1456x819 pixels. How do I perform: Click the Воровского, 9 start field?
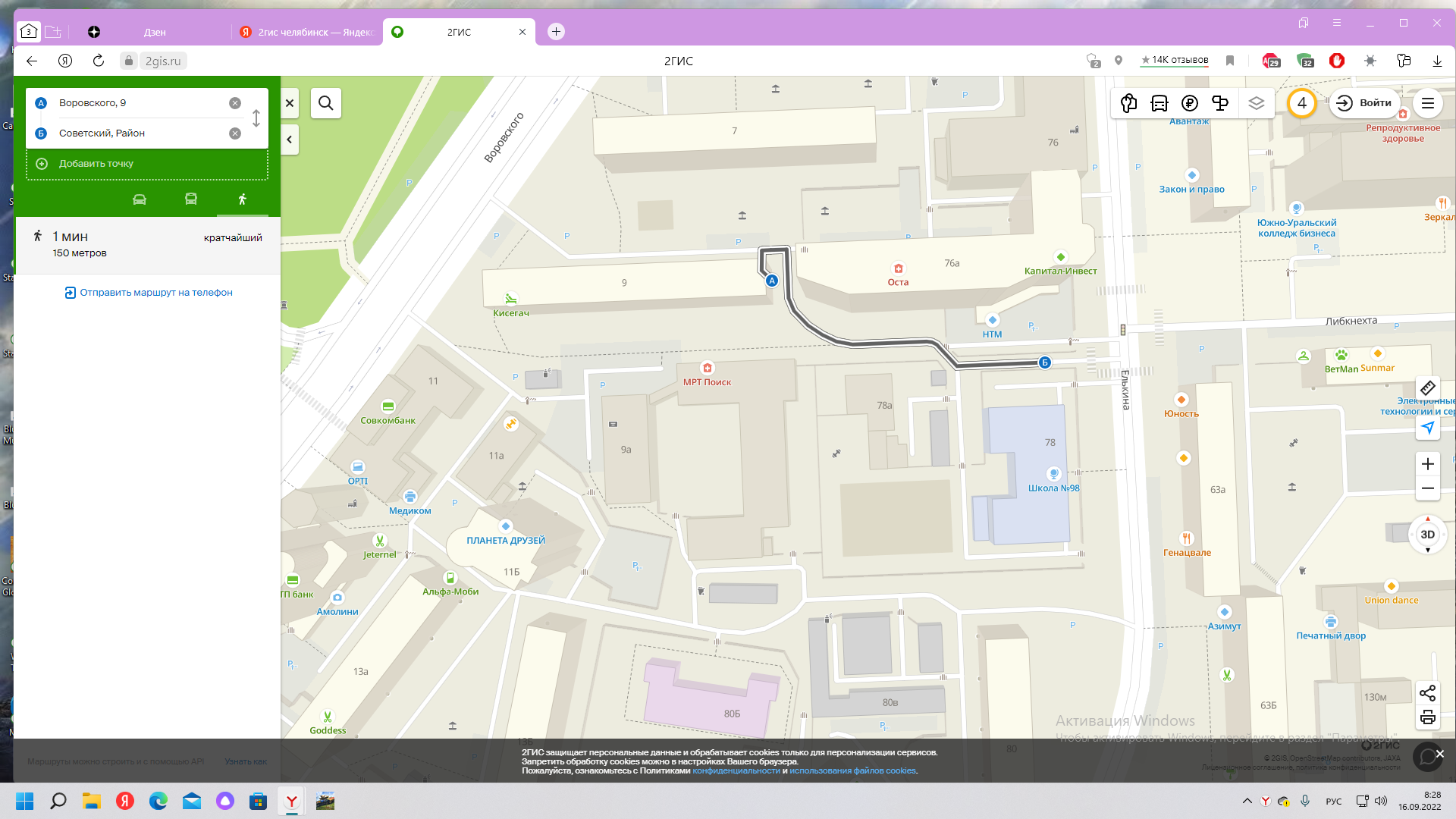136,103
